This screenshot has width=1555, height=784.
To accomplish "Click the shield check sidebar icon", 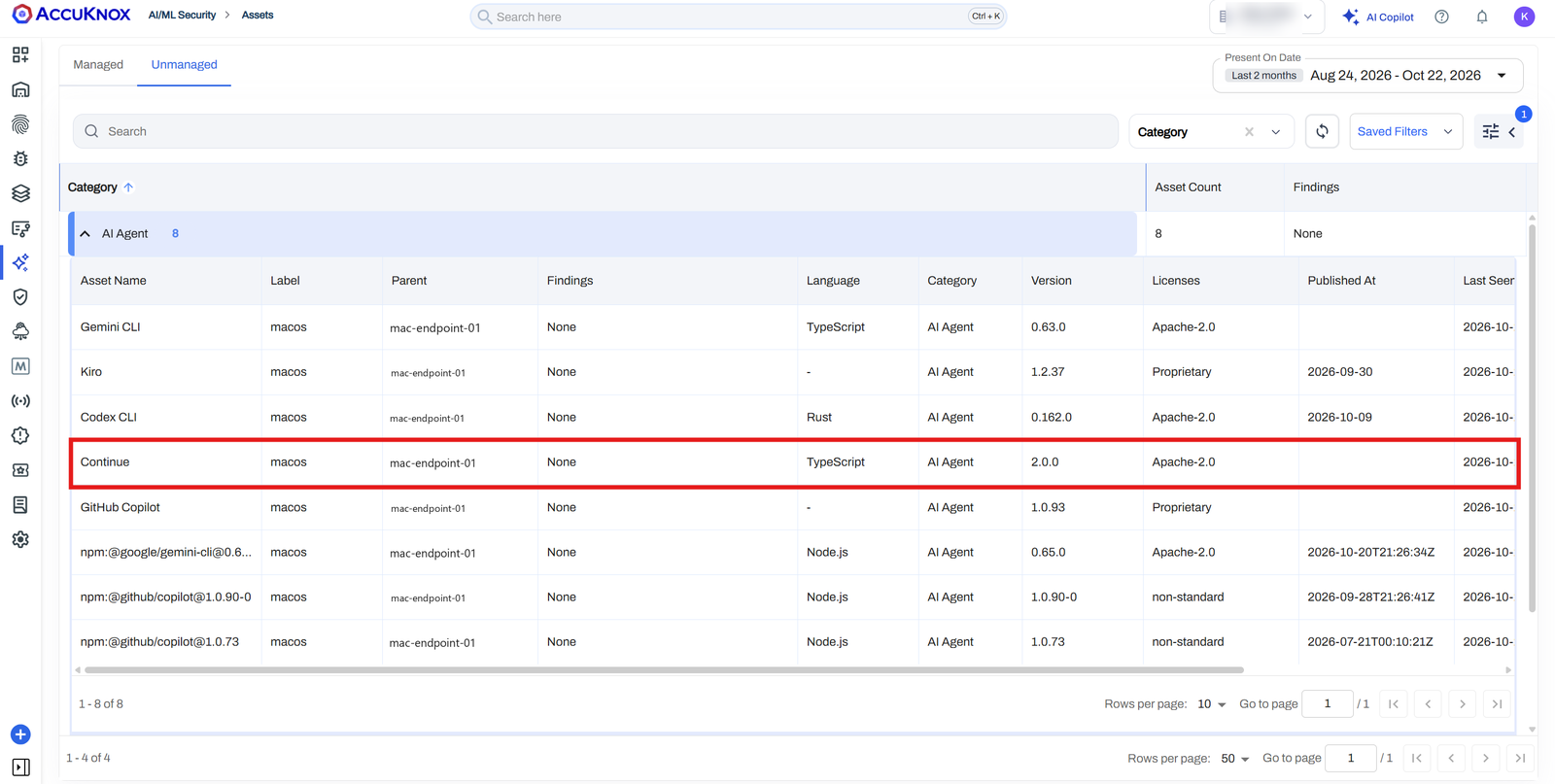I will (x=20, y=297).
